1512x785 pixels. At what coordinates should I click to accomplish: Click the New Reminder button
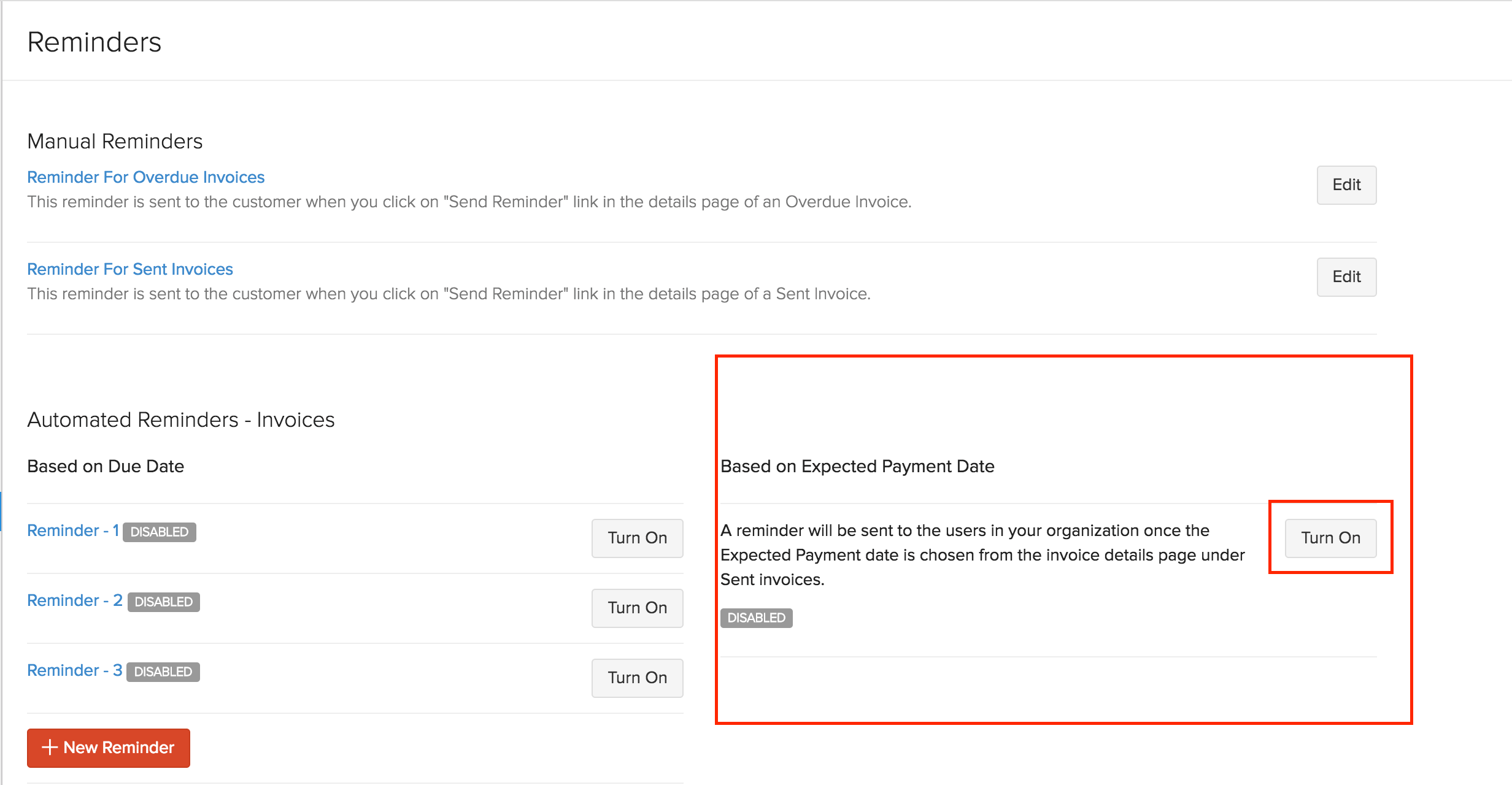(x=108, y=746)
